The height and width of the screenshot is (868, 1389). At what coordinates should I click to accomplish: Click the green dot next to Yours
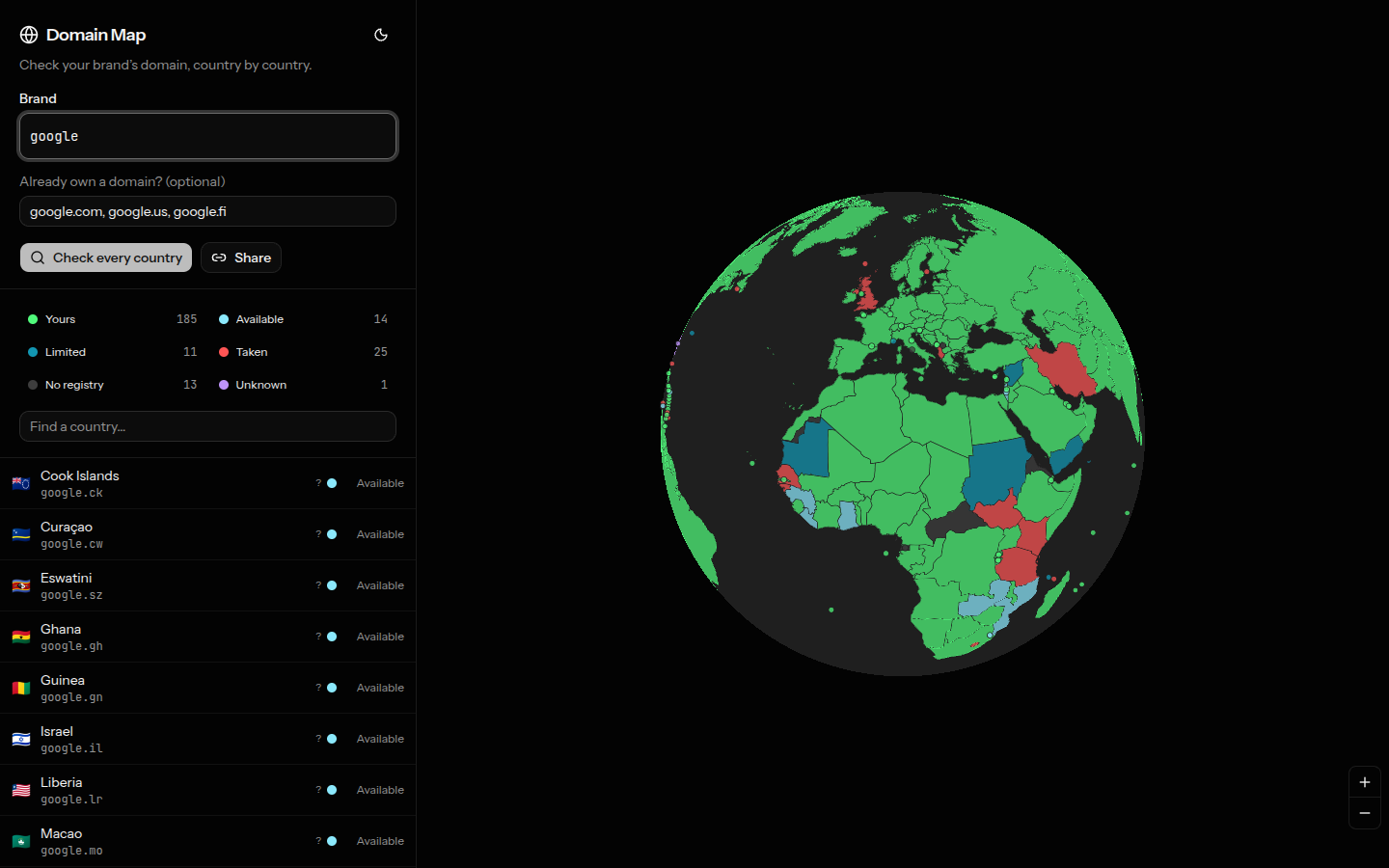pos(33,319)
